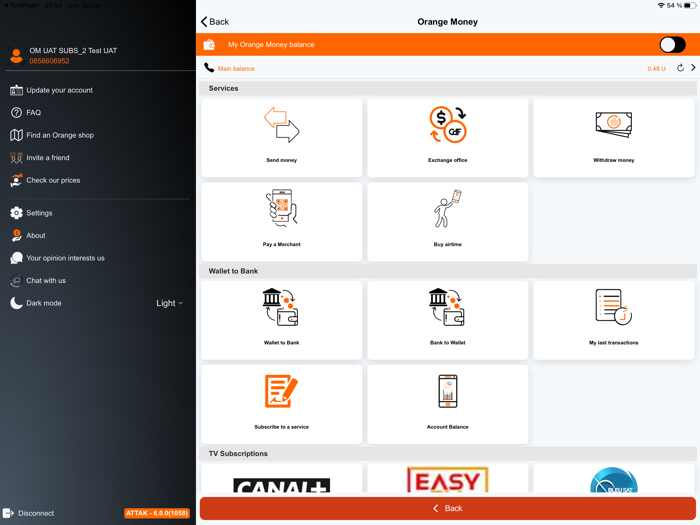Open Pay a Merchant QR service

point(281,222)
